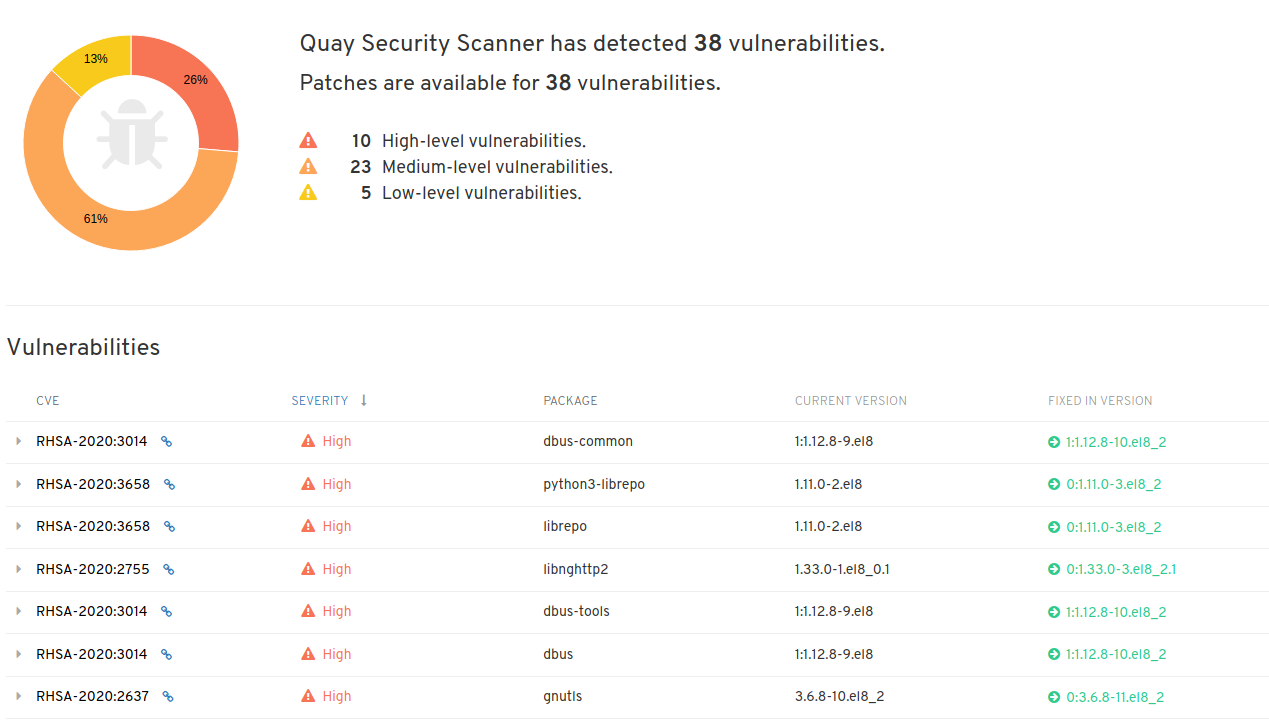The image size is (1269, 722).
Task: Expand the dbus-common vulnerability row
Action: tap(18, 441)
